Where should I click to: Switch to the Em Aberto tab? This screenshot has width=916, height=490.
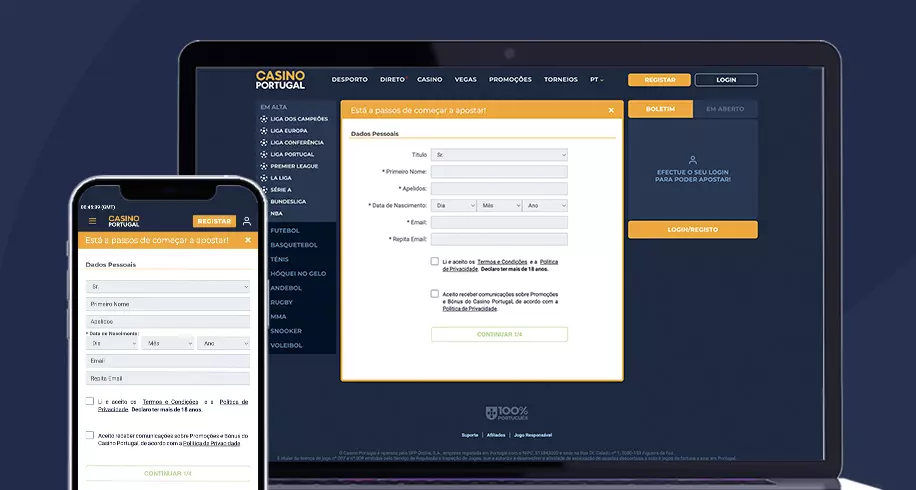[x=724, y=109]
